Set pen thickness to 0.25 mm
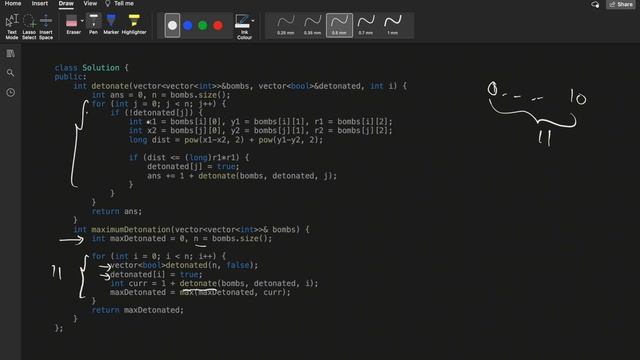 [286, 25]
